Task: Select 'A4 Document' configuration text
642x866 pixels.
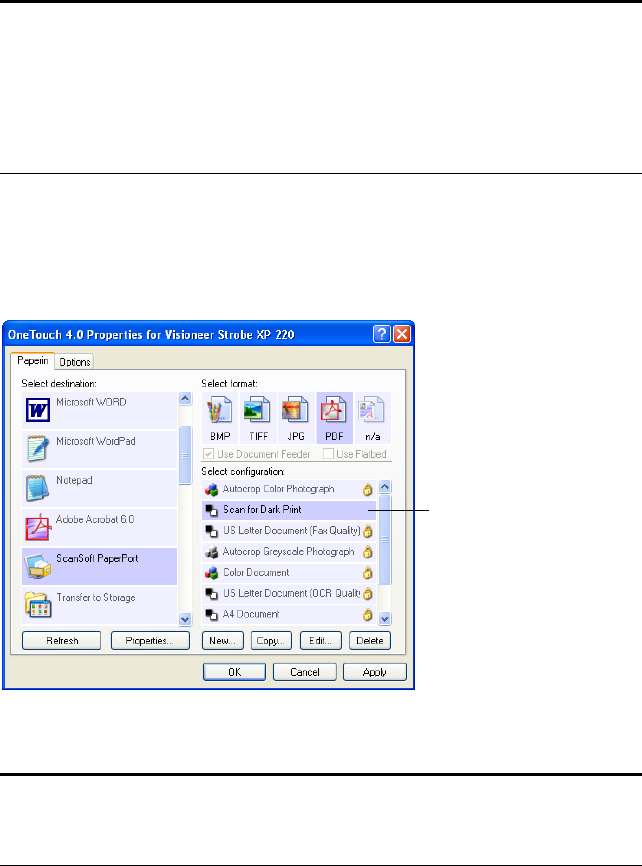Action: [x=251, y=614]
